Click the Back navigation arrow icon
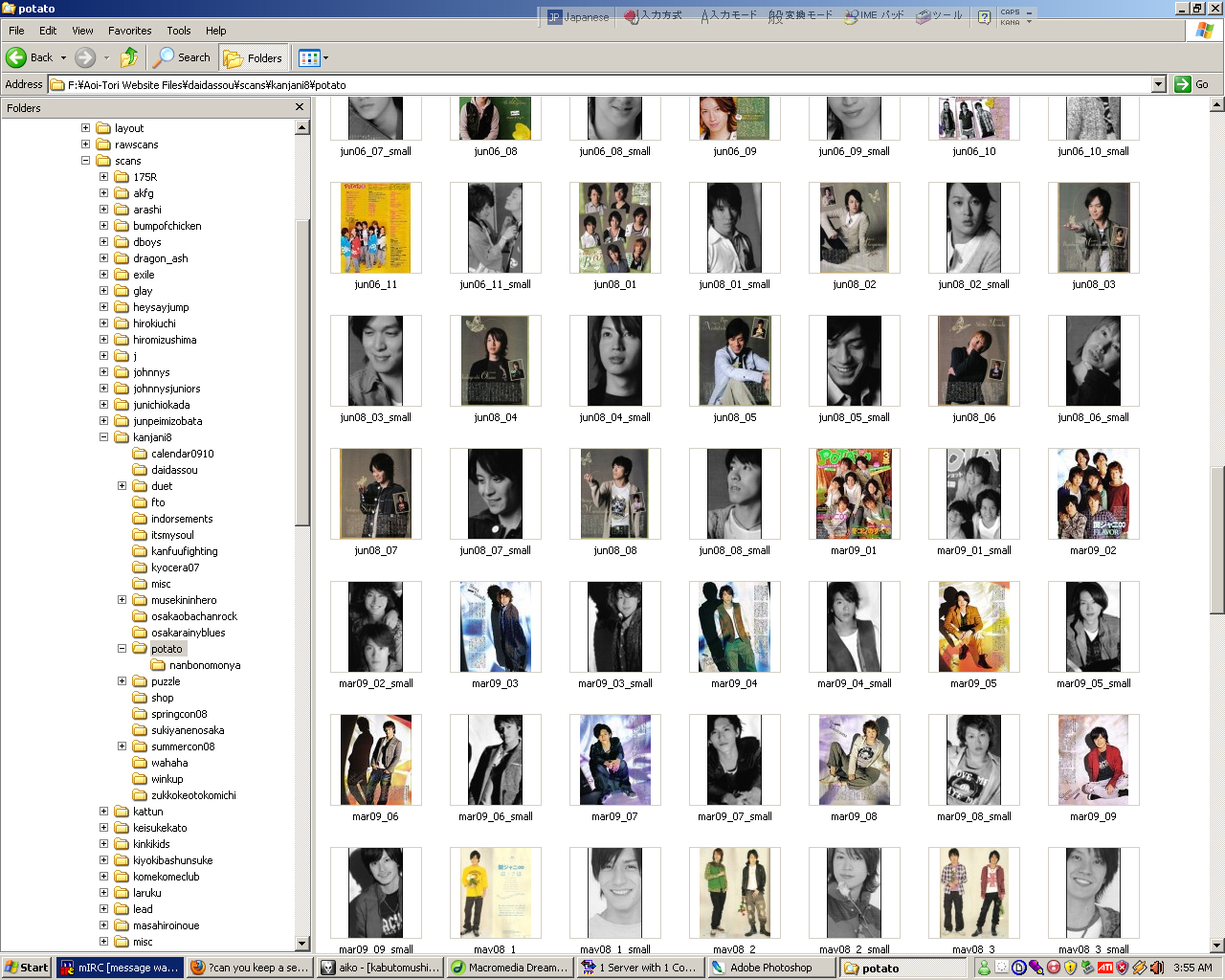 (x=16, y=57)
